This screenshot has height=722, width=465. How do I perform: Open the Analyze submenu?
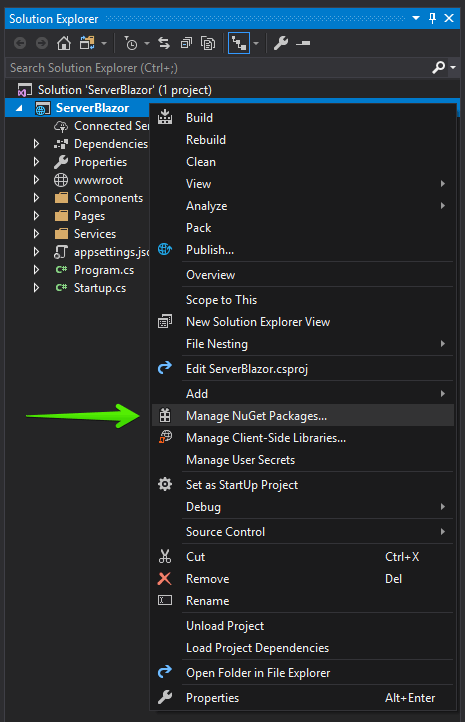(x=304, y=206)
